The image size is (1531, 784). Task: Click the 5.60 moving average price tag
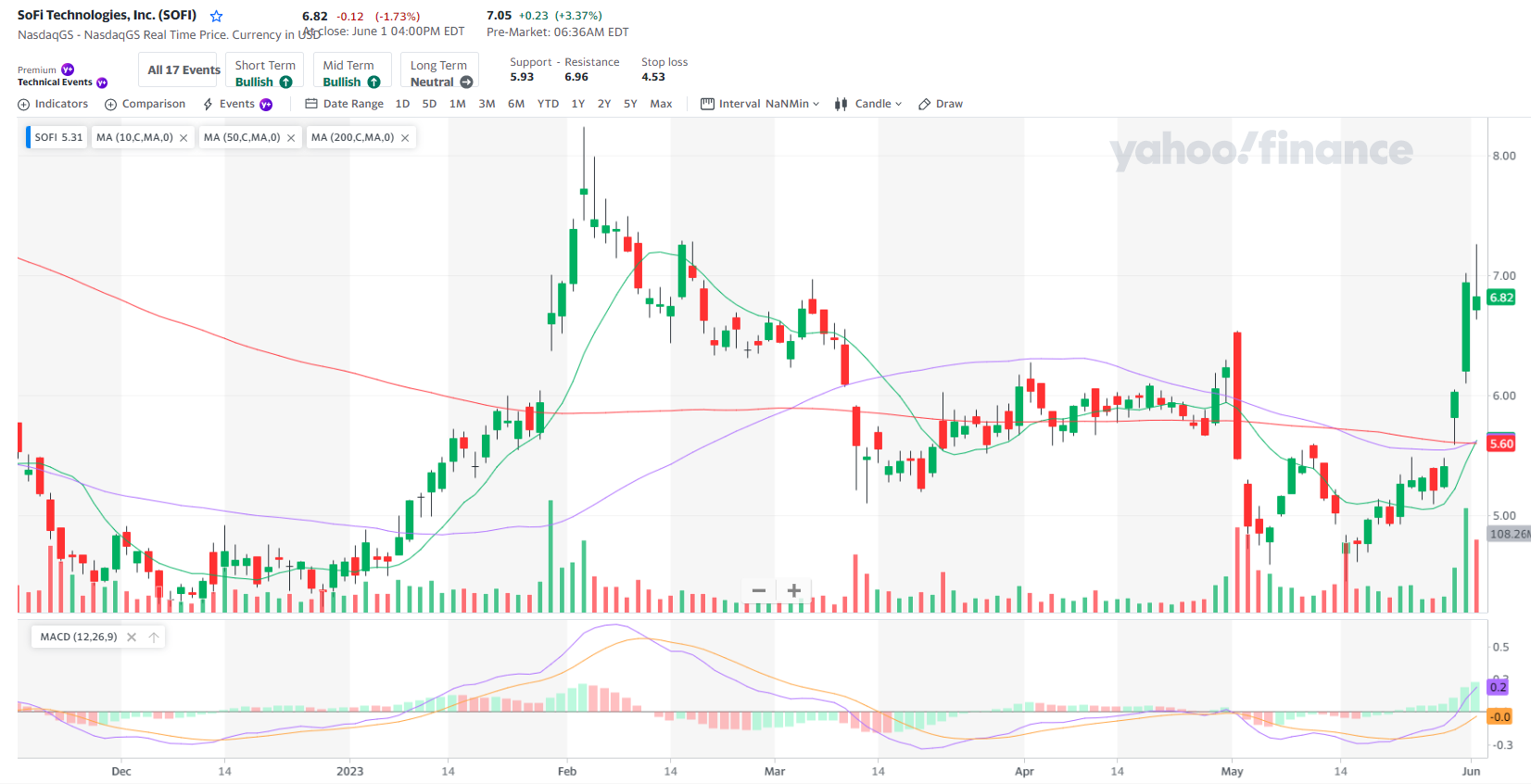click(1501, 444)
